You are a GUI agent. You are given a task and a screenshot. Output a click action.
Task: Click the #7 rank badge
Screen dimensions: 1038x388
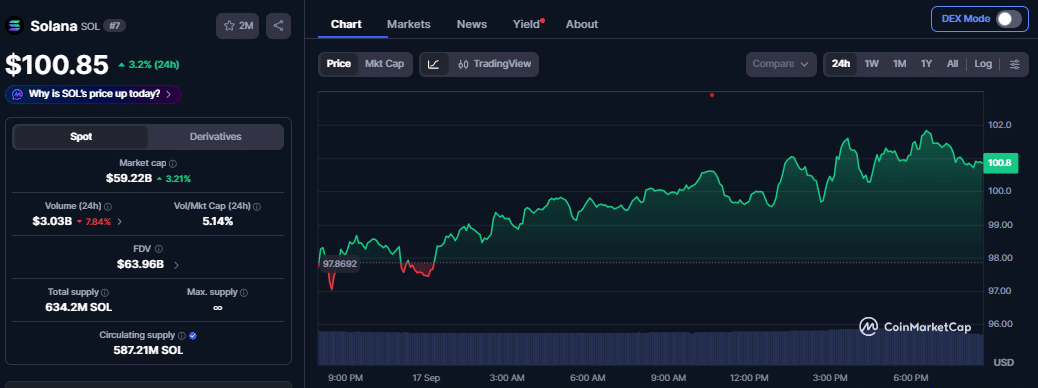tap(115, 26)
